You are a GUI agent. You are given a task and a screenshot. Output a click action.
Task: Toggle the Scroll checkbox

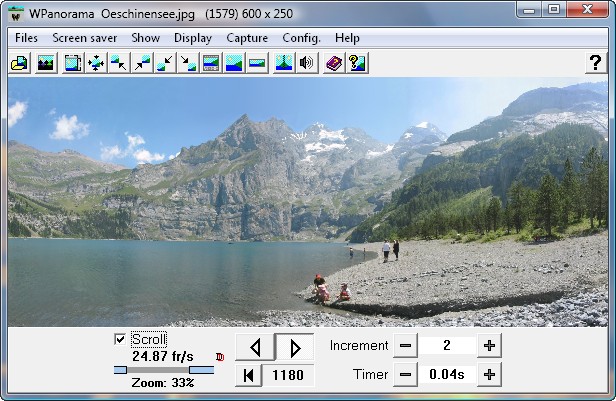(120, 339)
